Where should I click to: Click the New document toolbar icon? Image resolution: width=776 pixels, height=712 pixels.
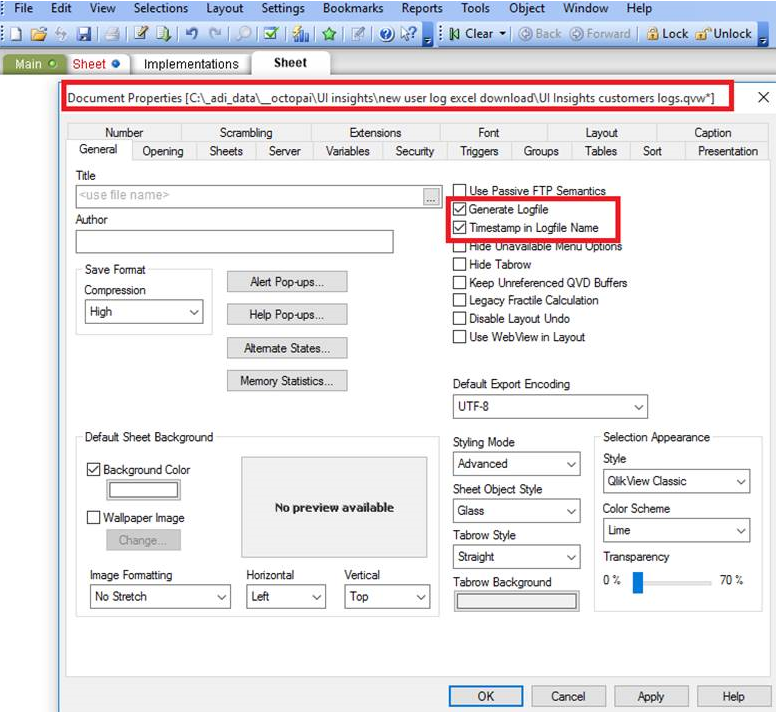[x=16, y=34]
